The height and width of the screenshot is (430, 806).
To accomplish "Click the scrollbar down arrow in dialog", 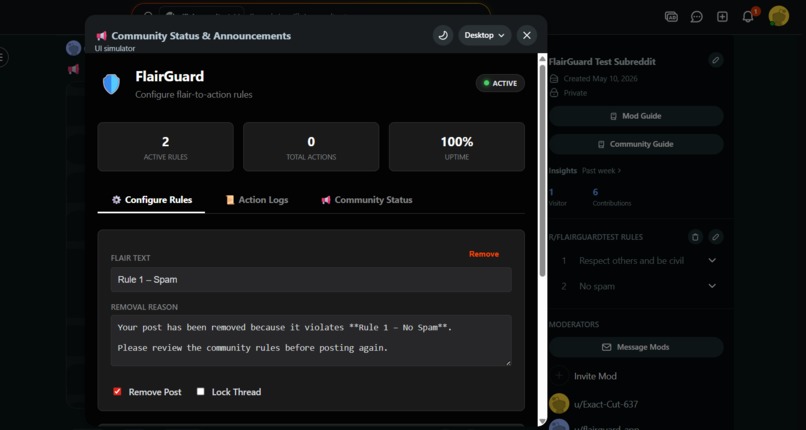I will click(542, 421).
